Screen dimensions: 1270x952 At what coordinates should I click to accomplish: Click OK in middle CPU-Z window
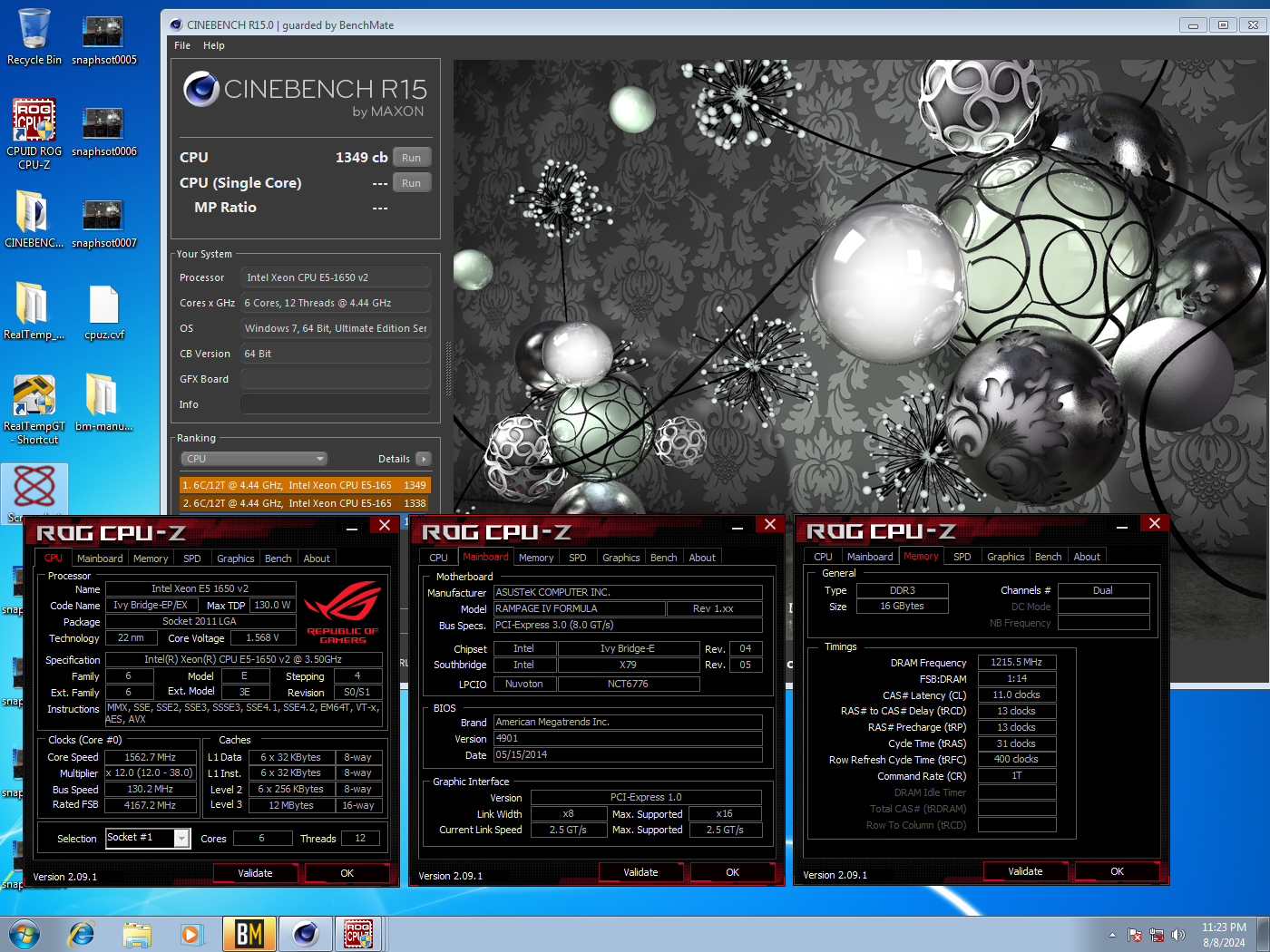pos(733,872)
